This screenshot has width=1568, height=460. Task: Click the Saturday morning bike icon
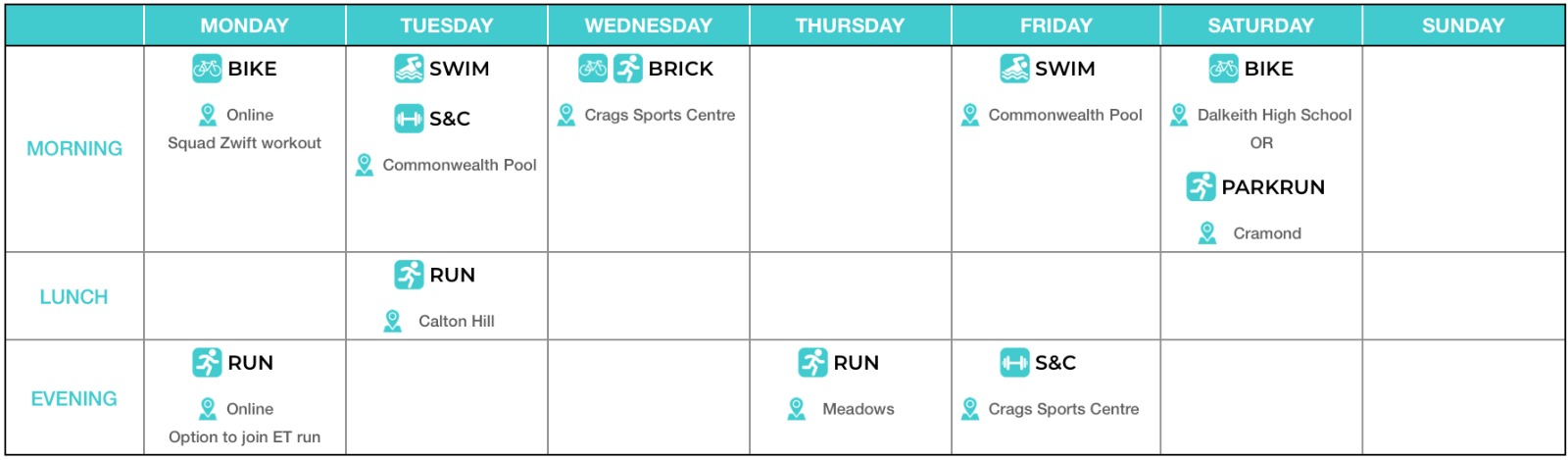click(x=1223, y=69)
